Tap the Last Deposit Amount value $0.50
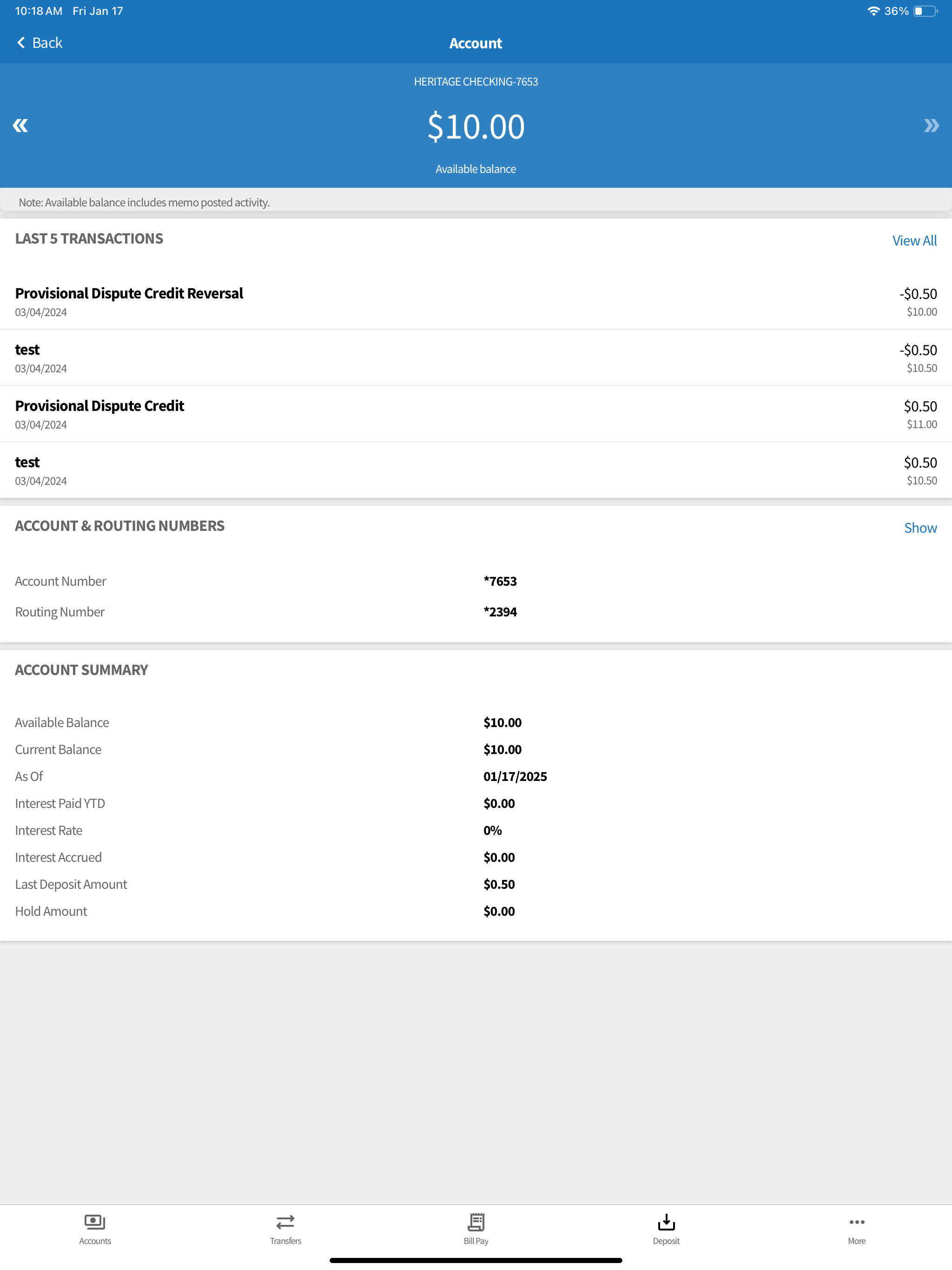 [x=499, y=884]
